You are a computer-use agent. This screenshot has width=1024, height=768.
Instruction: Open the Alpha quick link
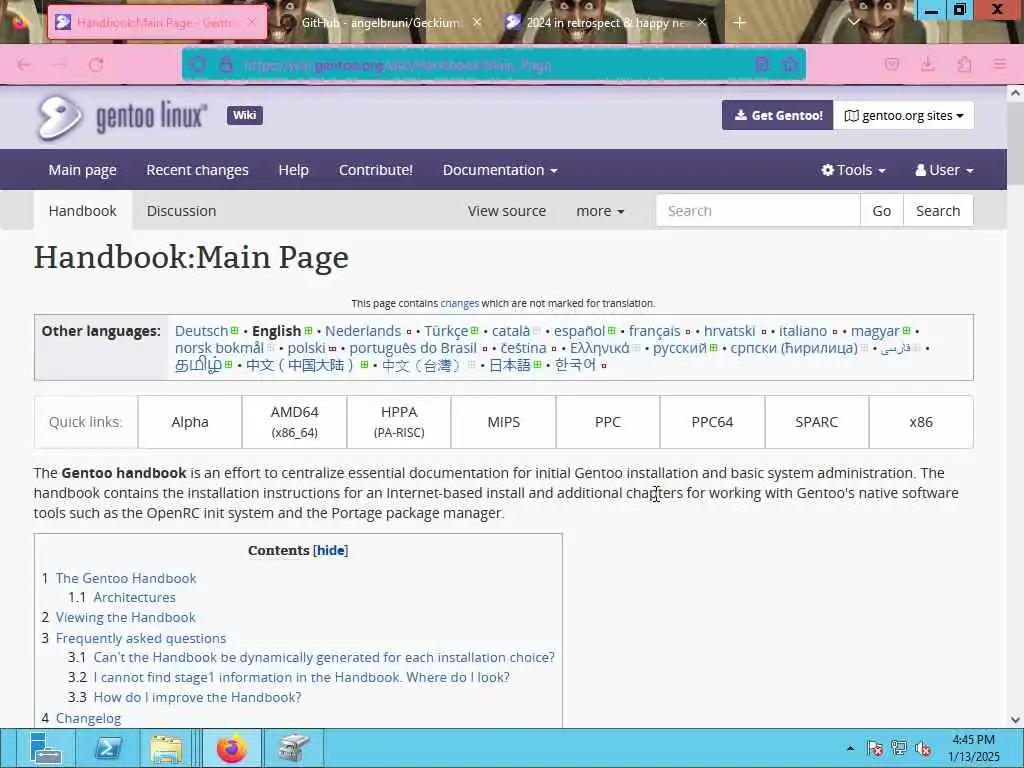pos(190,422)
